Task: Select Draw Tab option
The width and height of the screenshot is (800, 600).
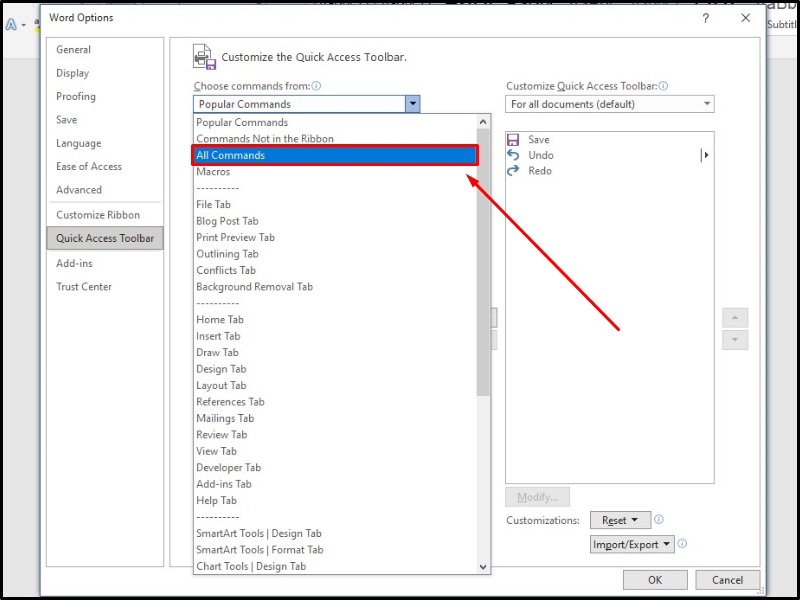Action: click(335, 353)
